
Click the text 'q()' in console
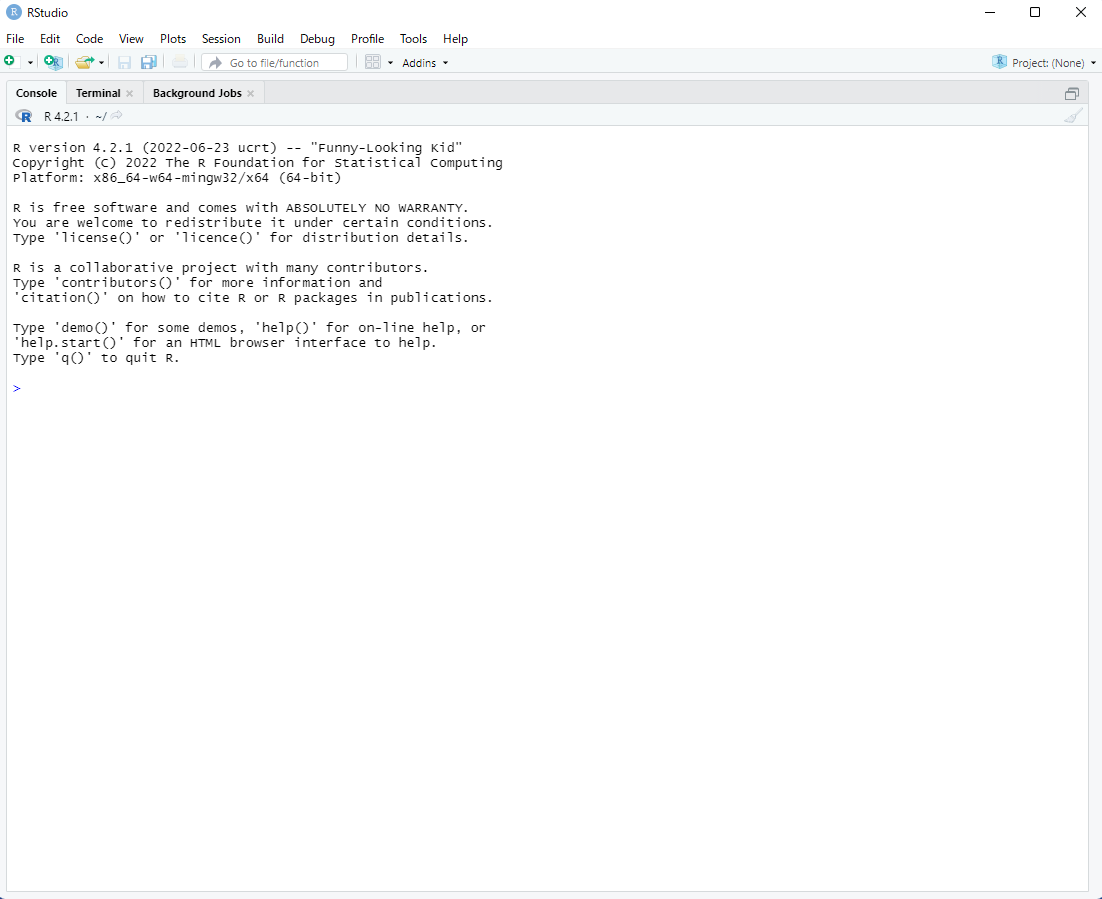(73, 358)
